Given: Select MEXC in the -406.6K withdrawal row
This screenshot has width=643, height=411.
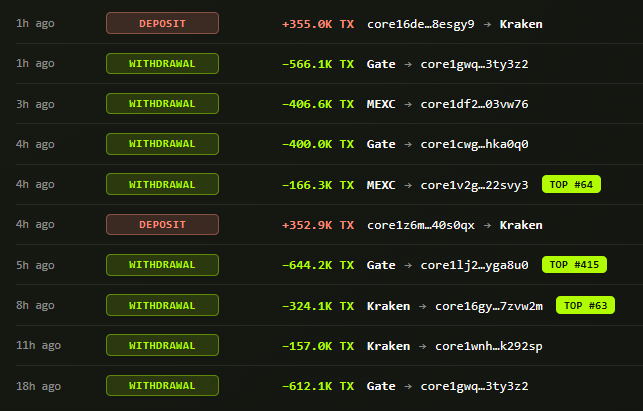Looking at the screenshot, I should coord(381,104).
